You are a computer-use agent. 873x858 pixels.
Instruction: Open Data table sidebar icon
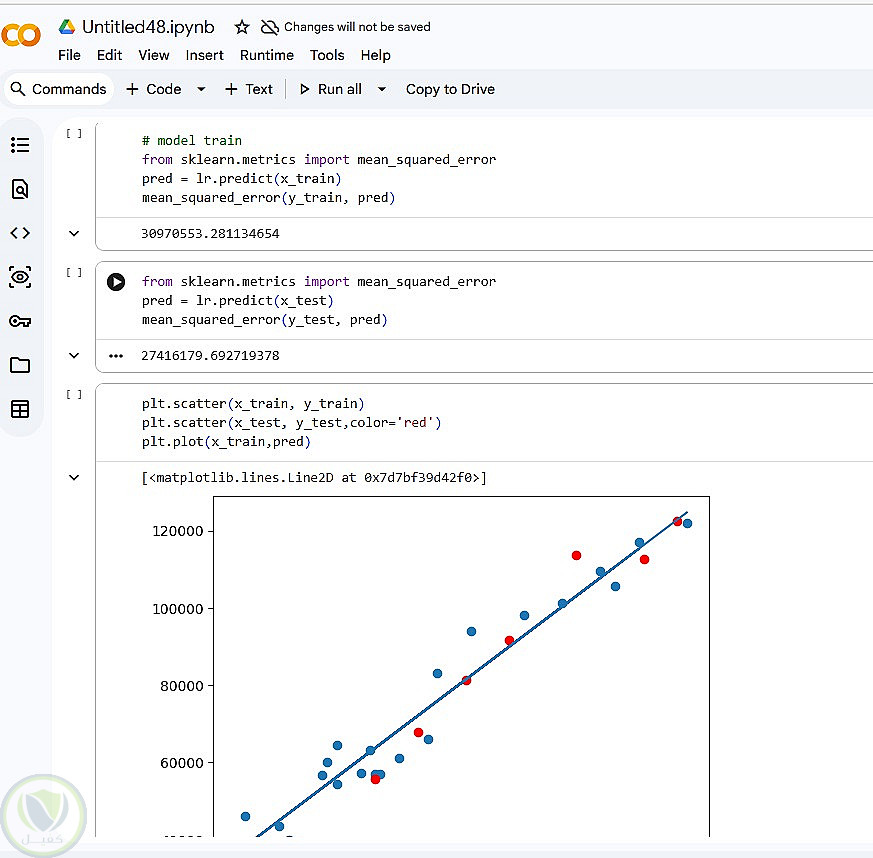20,409
